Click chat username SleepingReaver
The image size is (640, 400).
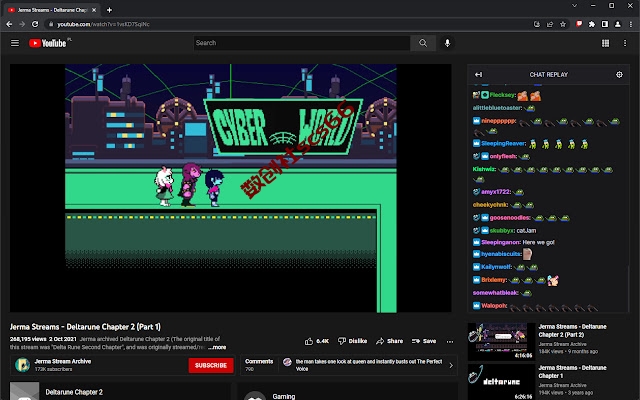pyautogui.click(x=503, y=144)
